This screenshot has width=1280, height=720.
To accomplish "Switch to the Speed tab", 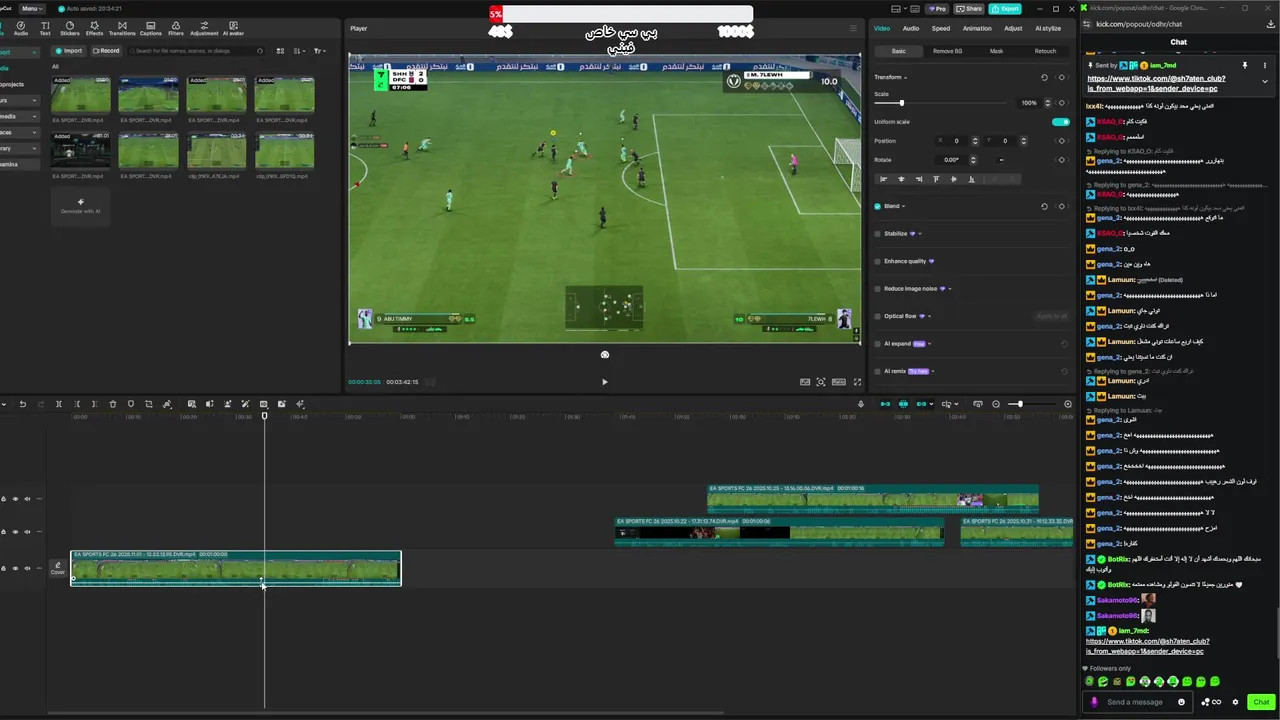I will [941, 28].
